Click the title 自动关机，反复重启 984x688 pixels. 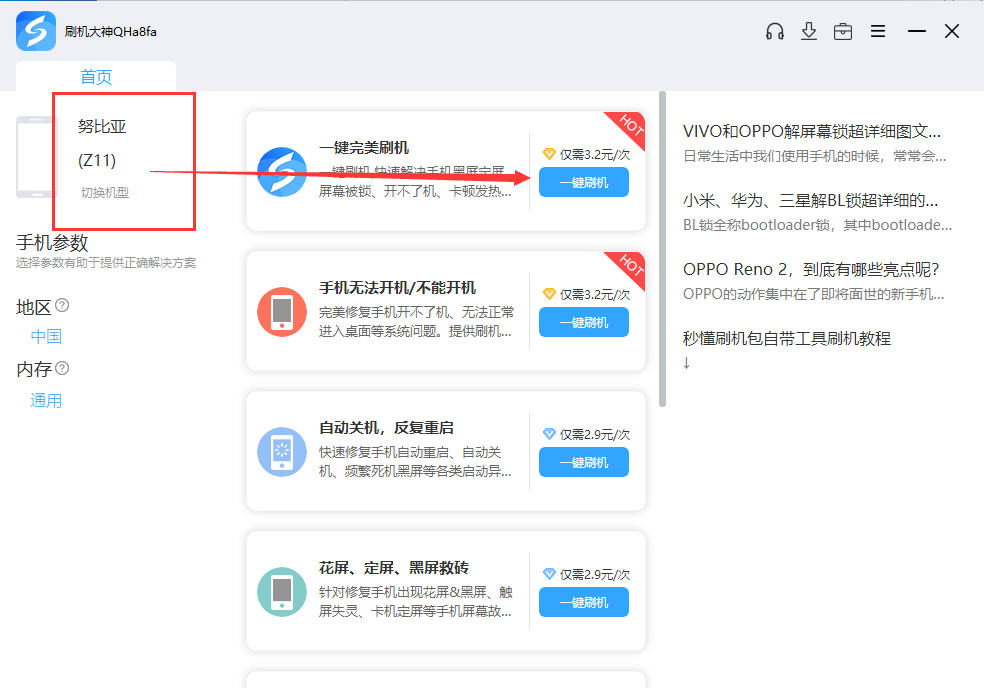tap(386, 428)
